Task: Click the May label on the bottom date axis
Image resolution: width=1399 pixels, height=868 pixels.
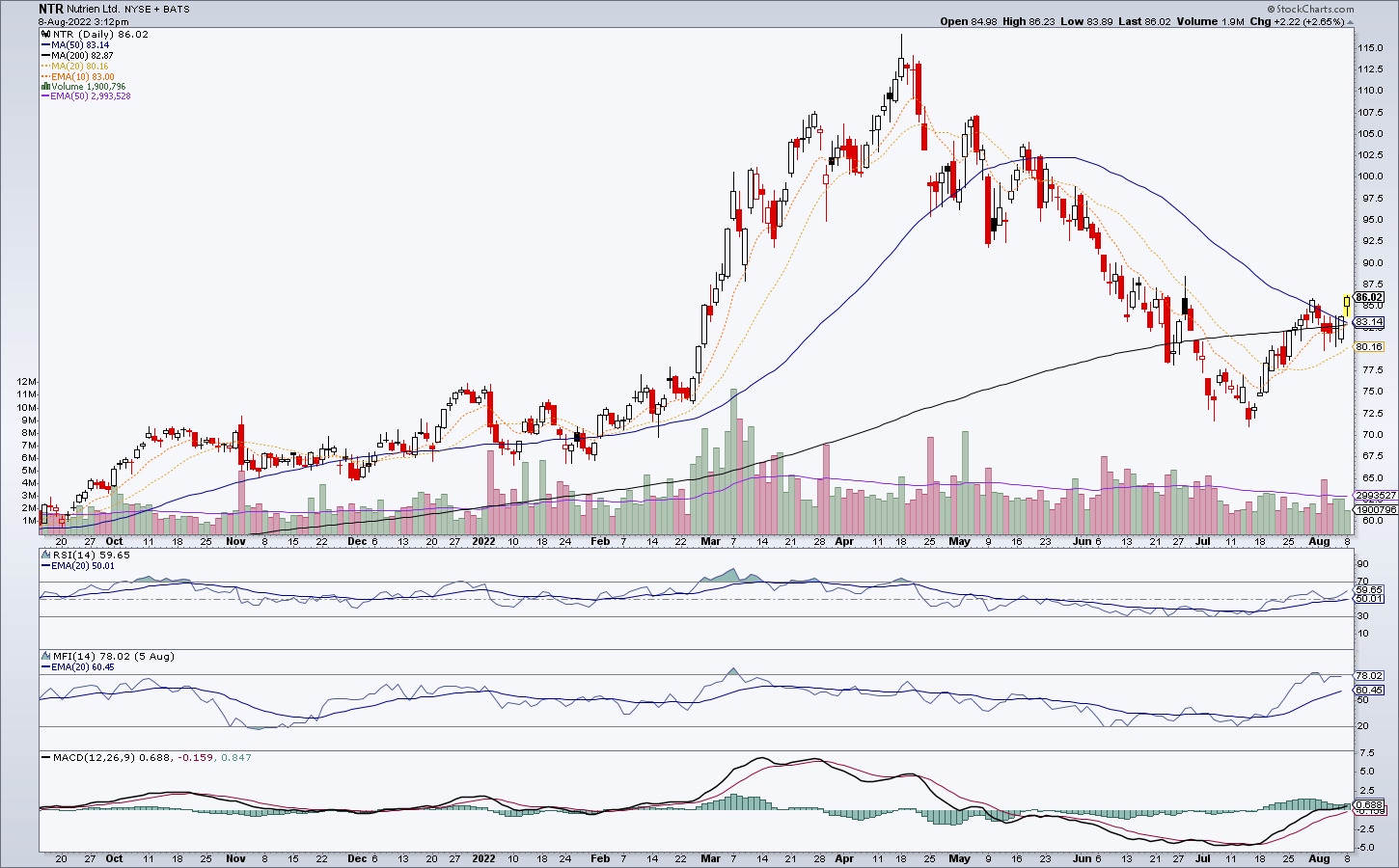Action: tap(959, 858)
